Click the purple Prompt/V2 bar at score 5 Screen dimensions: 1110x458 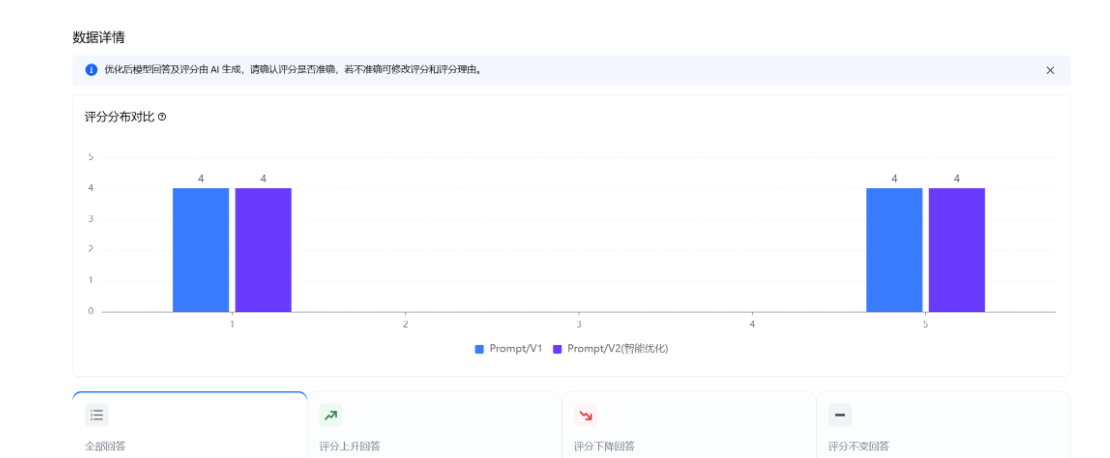[957, 250]
